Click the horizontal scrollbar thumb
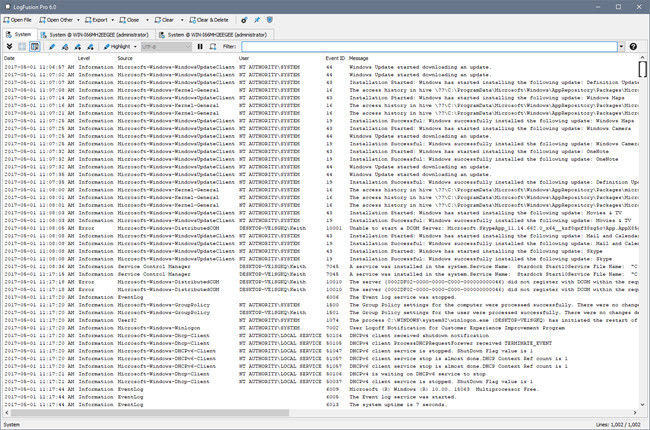The image size is (650, 430). (x=150, y=413)
